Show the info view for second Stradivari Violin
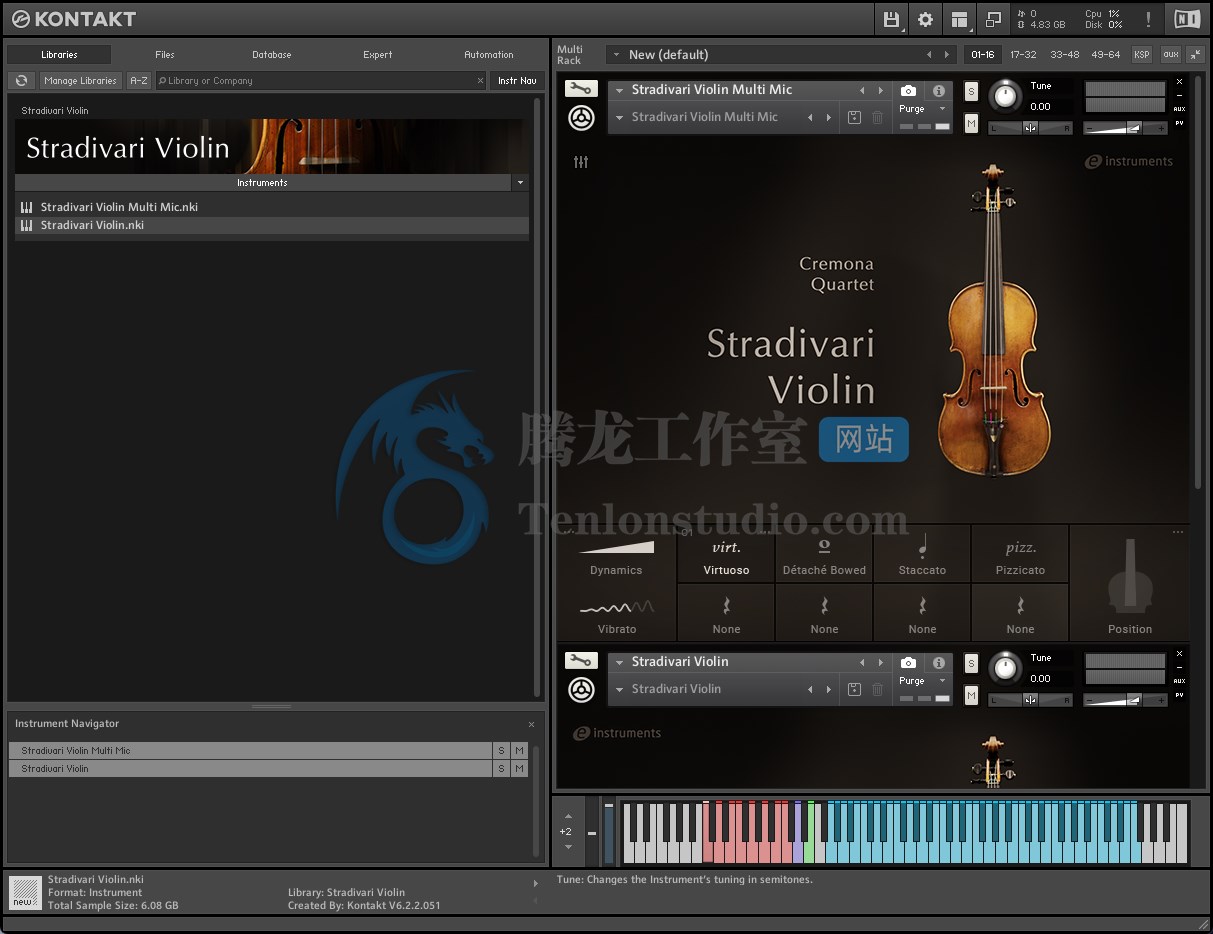The image size is (1213, 934). click(938, 662)
